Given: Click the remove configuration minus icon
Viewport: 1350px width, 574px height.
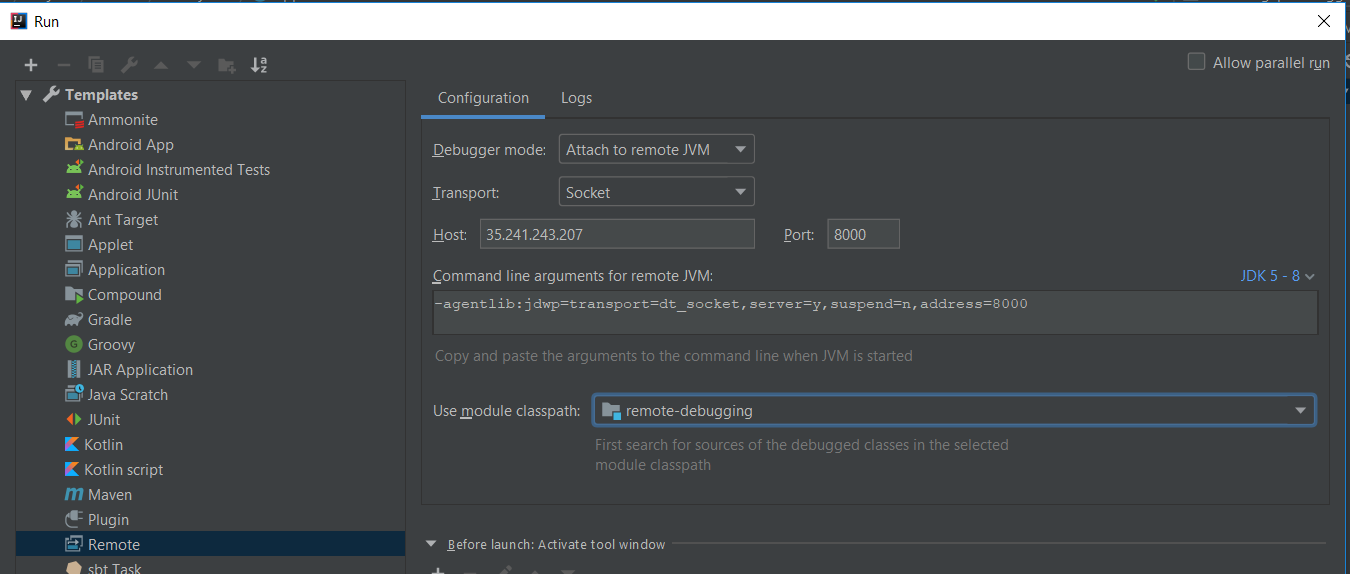Looking at the screenshot, I should point(64,65).
